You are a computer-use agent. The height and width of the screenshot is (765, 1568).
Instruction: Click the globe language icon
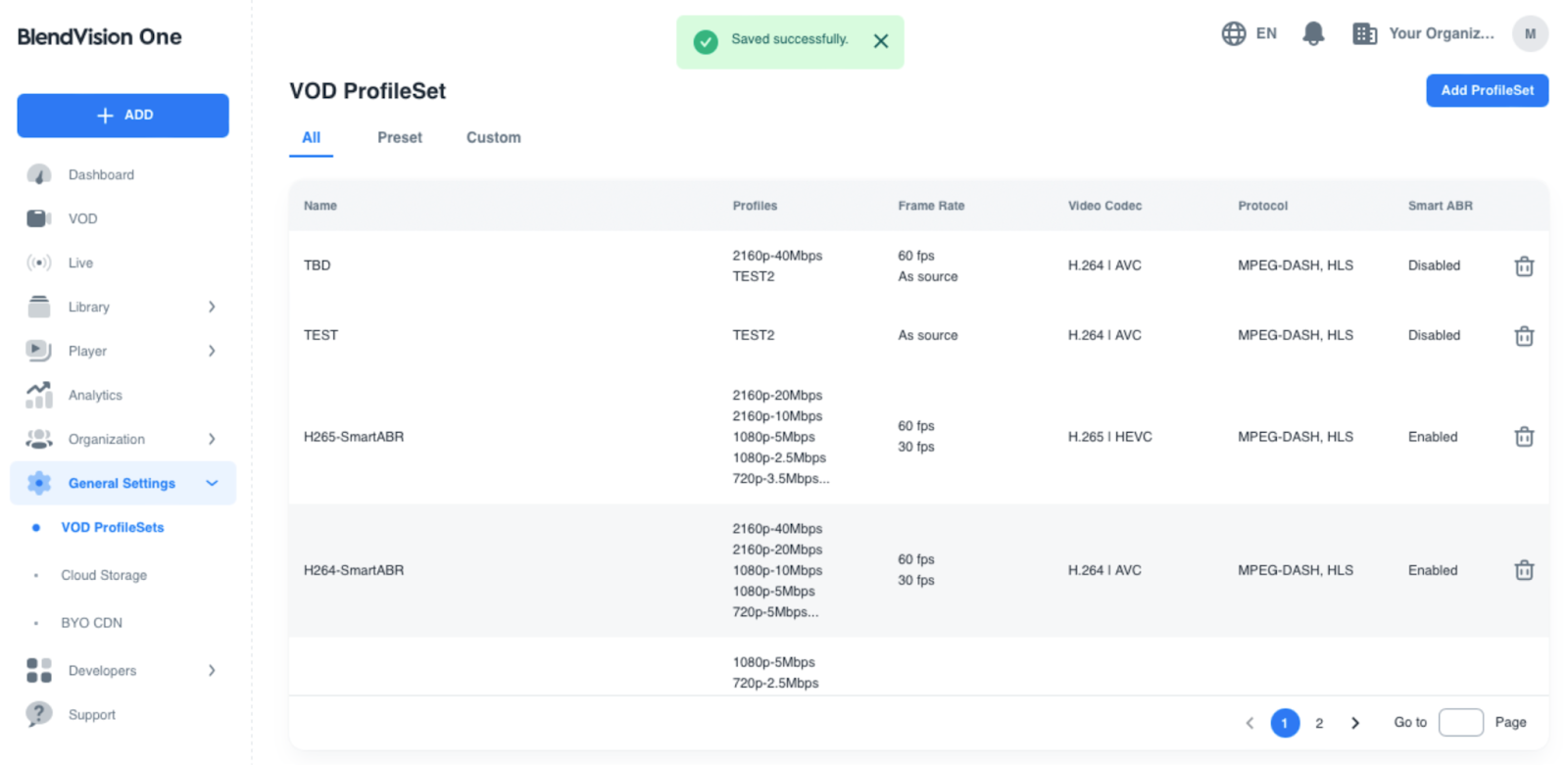(1233, 34)
